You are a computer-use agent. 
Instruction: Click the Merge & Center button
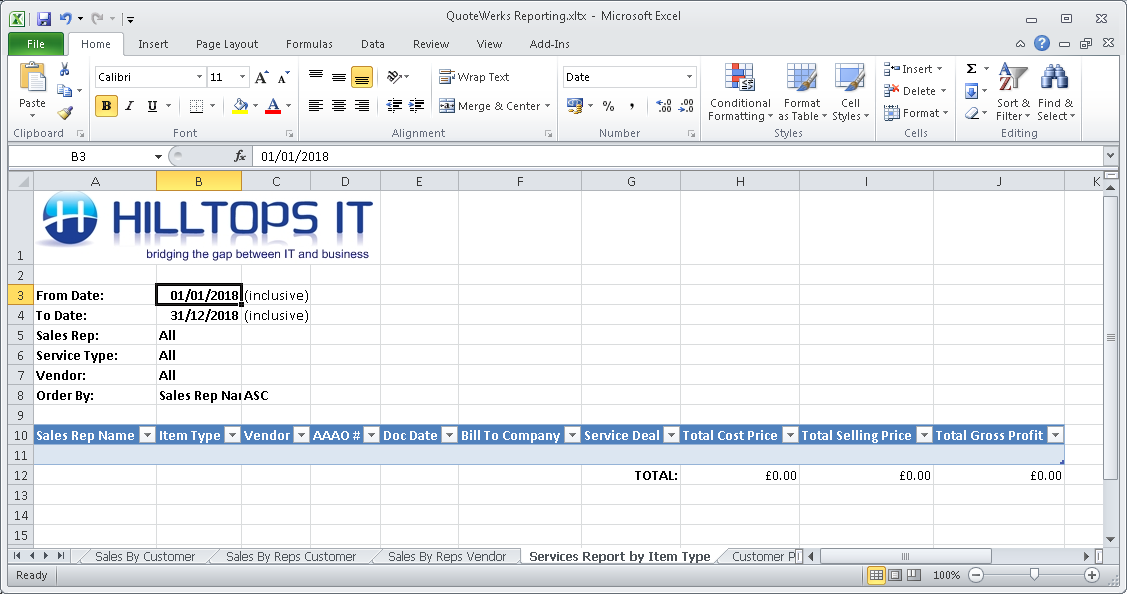[x=490, y=106]
